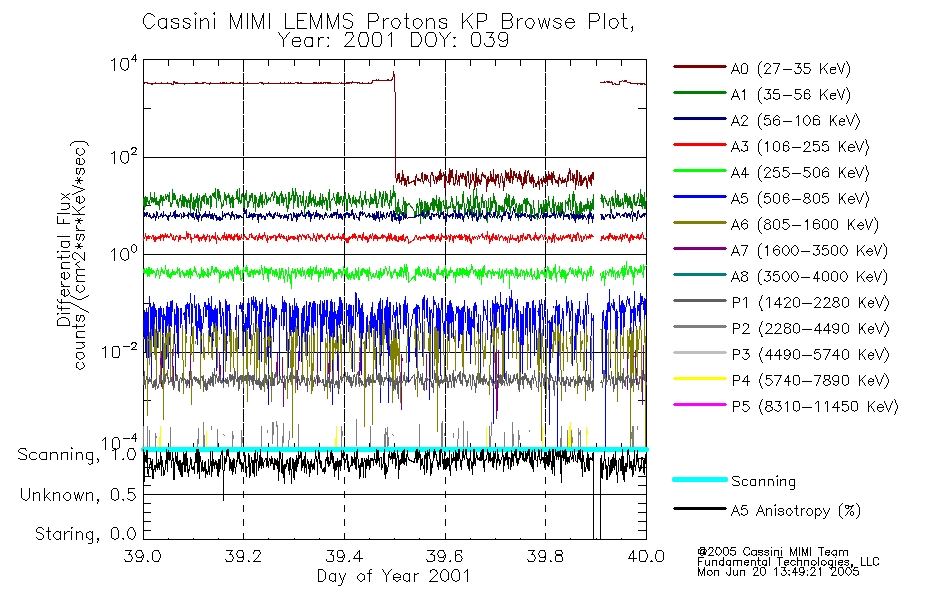Click the A5 (506-805 KeV) blue legend line
Screen dimensions: 950x600
(700, 197)
